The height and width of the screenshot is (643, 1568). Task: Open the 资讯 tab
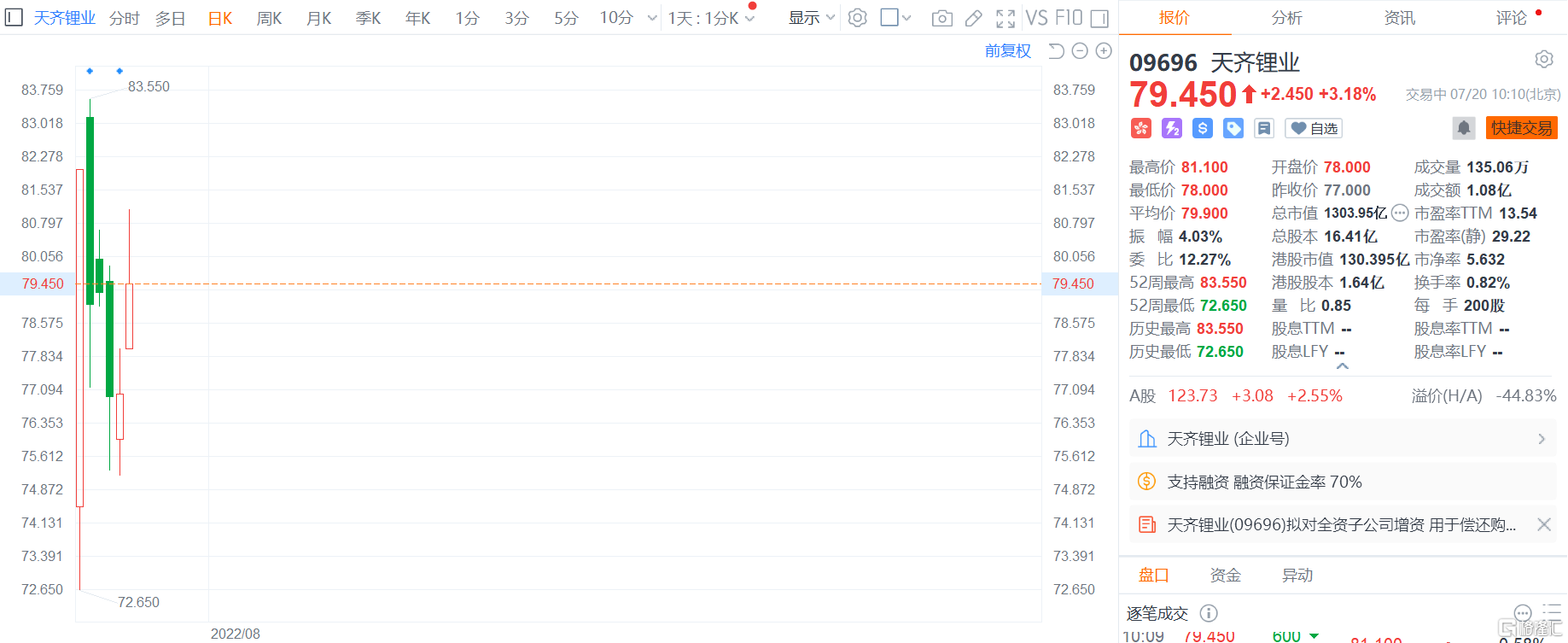click(1399, 18)
